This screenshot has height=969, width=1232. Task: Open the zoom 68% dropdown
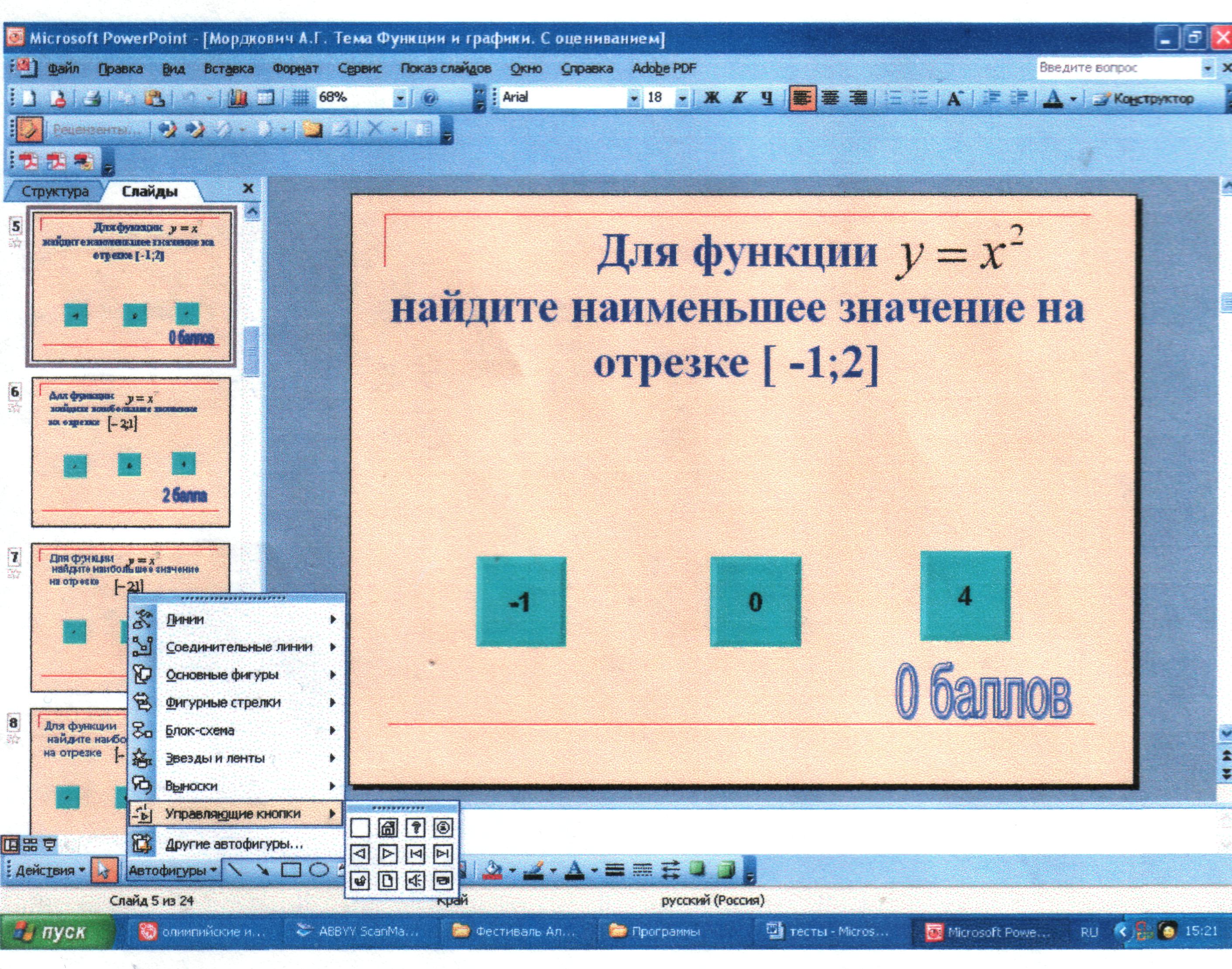coord(400,98)
